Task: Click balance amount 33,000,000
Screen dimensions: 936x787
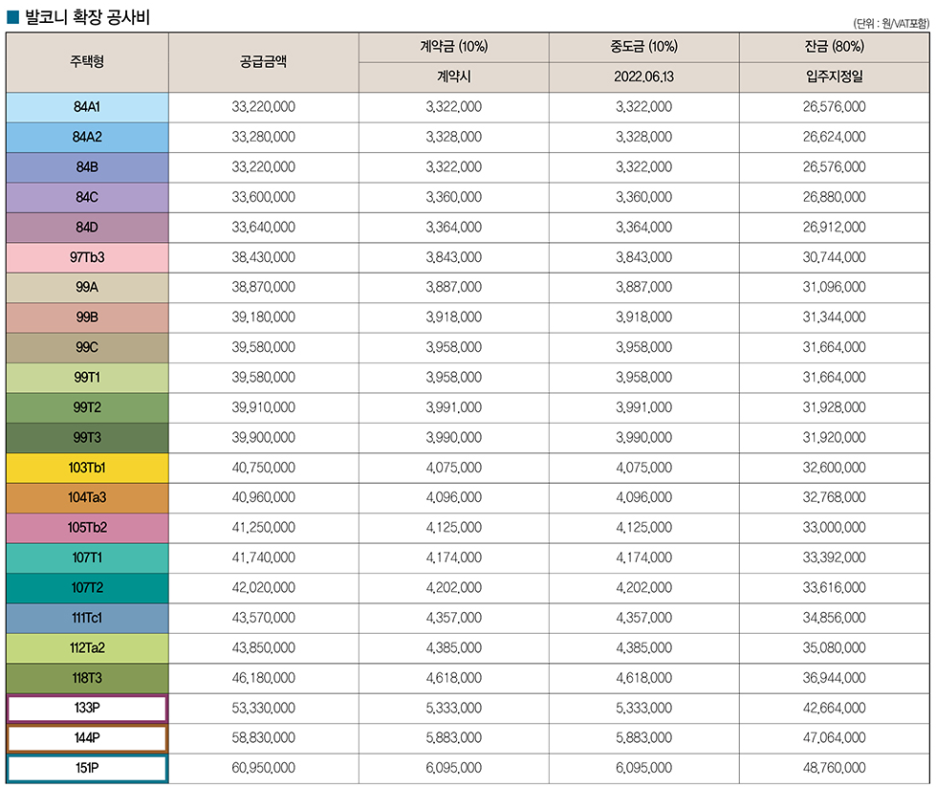Action: click(x=834, y=528)
